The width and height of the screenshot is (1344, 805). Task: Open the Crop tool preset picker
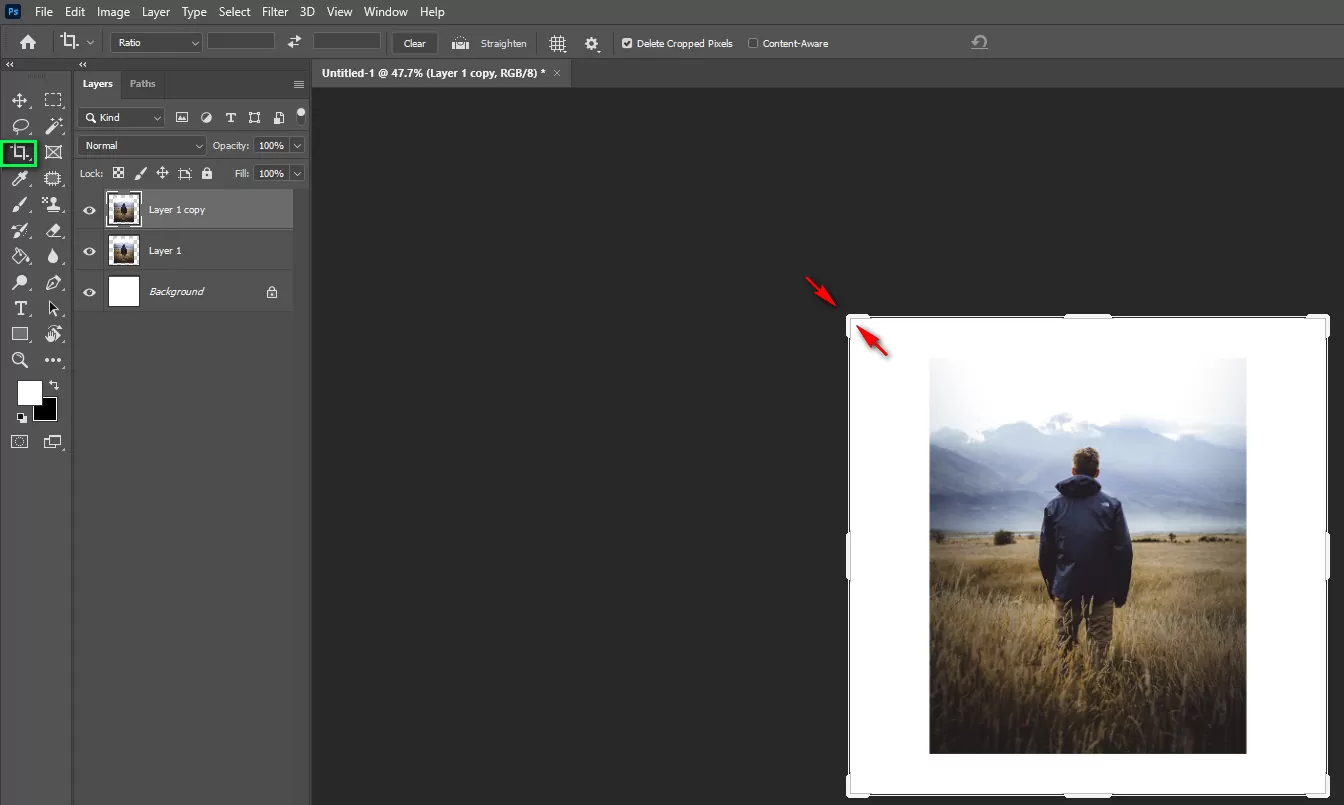click(77, 42)
